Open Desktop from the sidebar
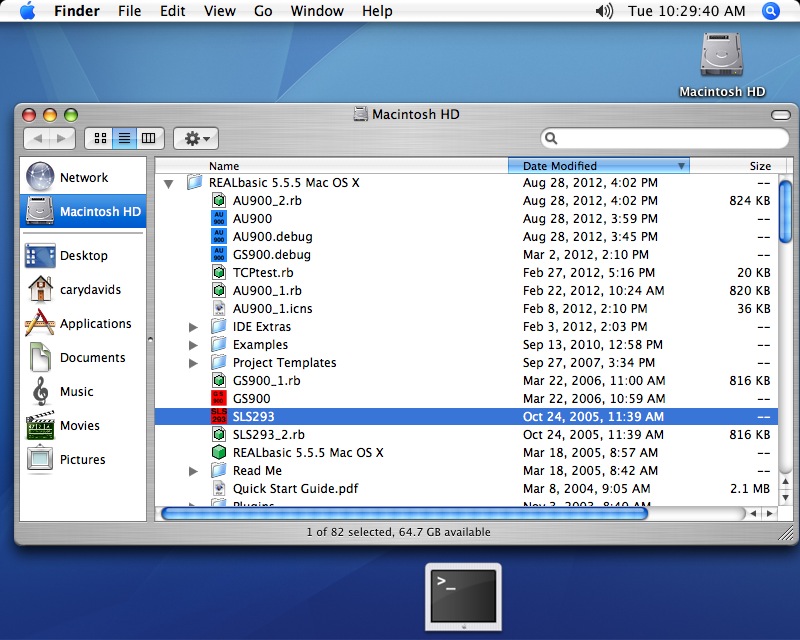 tap(83, 255)
